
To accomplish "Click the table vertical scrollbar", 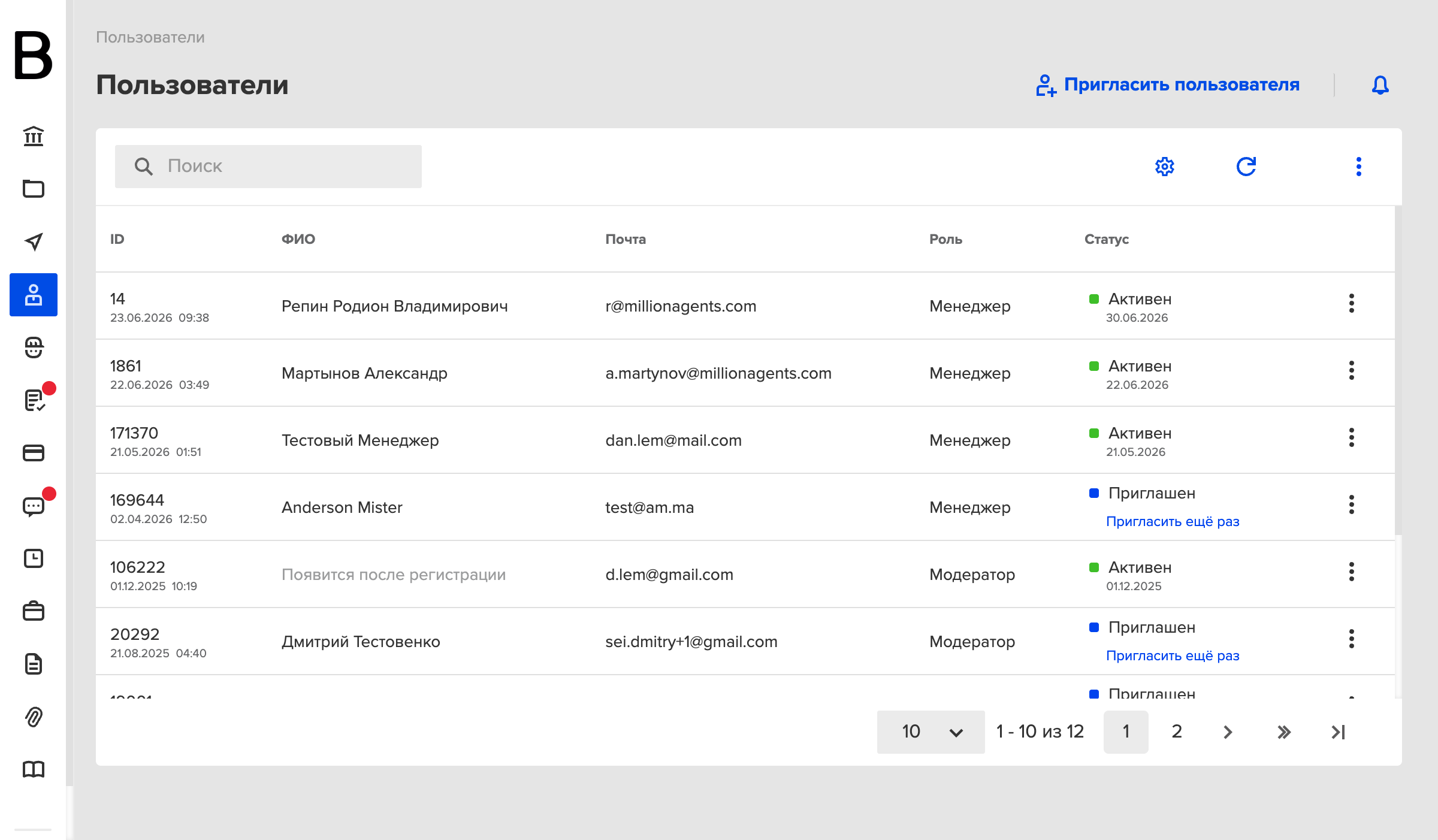I will [1398, 370].
